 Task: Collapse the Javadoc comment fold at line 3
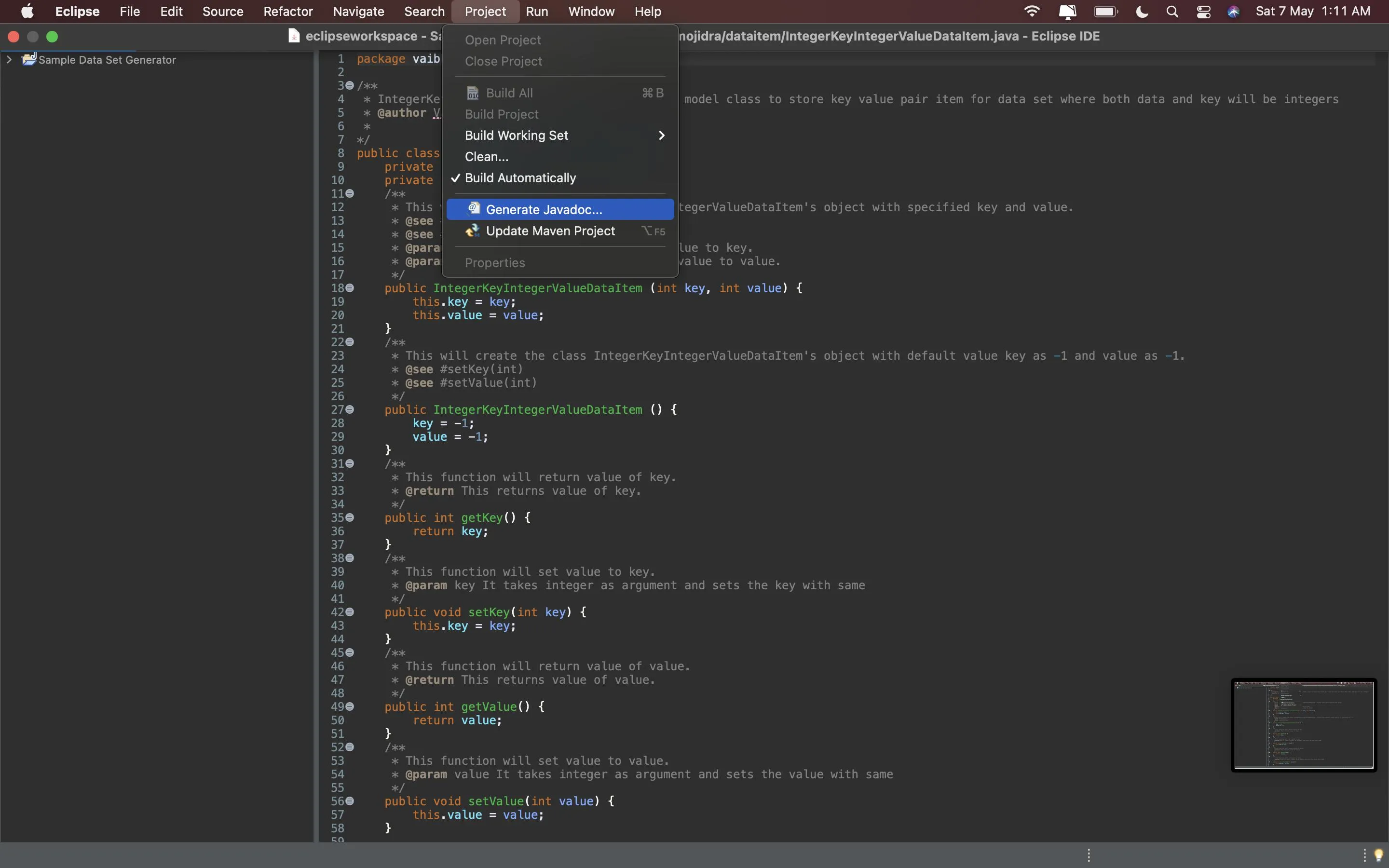coord(350,85)
